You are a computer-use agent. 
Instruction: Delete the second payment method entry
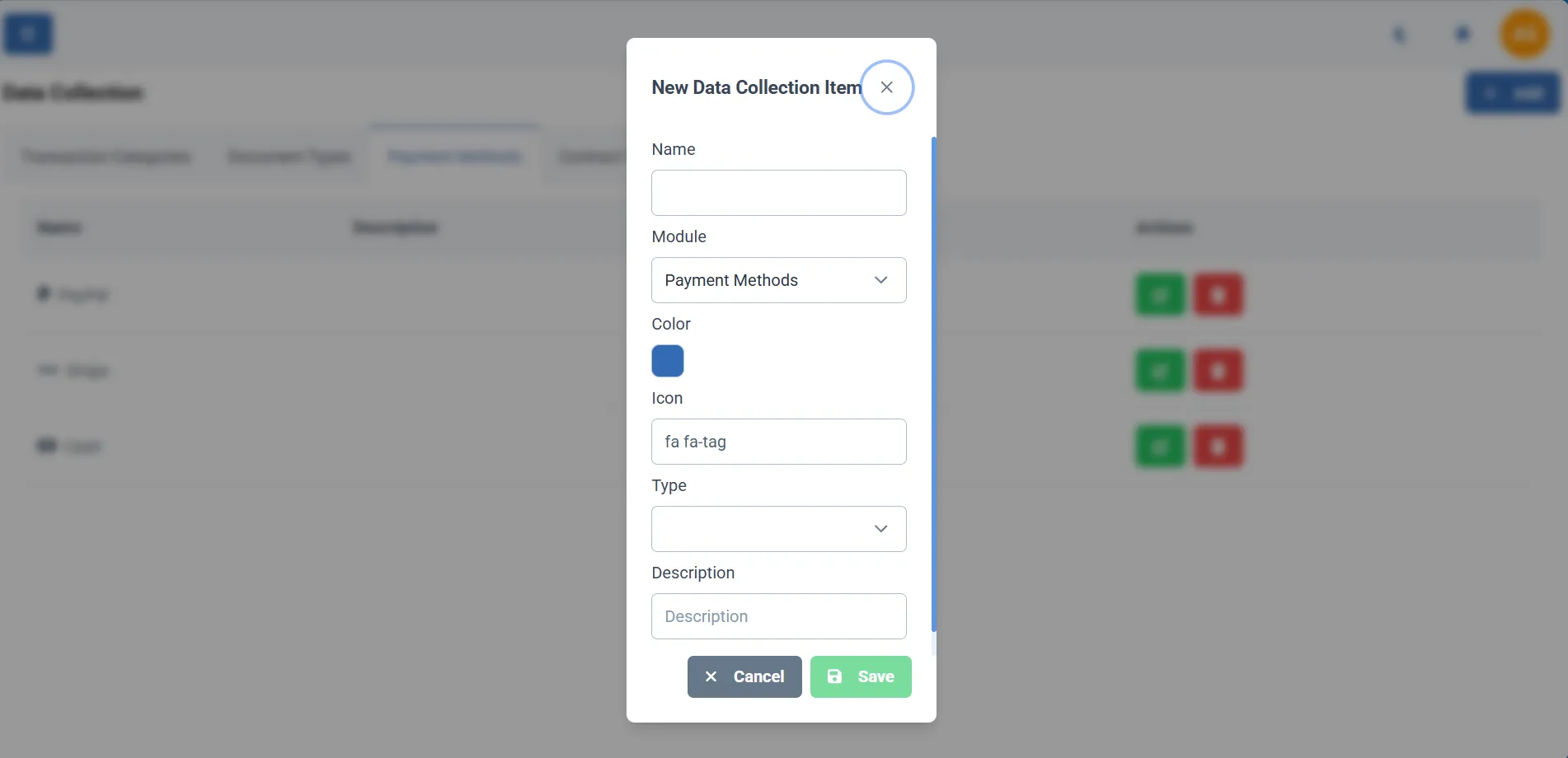1218,371
